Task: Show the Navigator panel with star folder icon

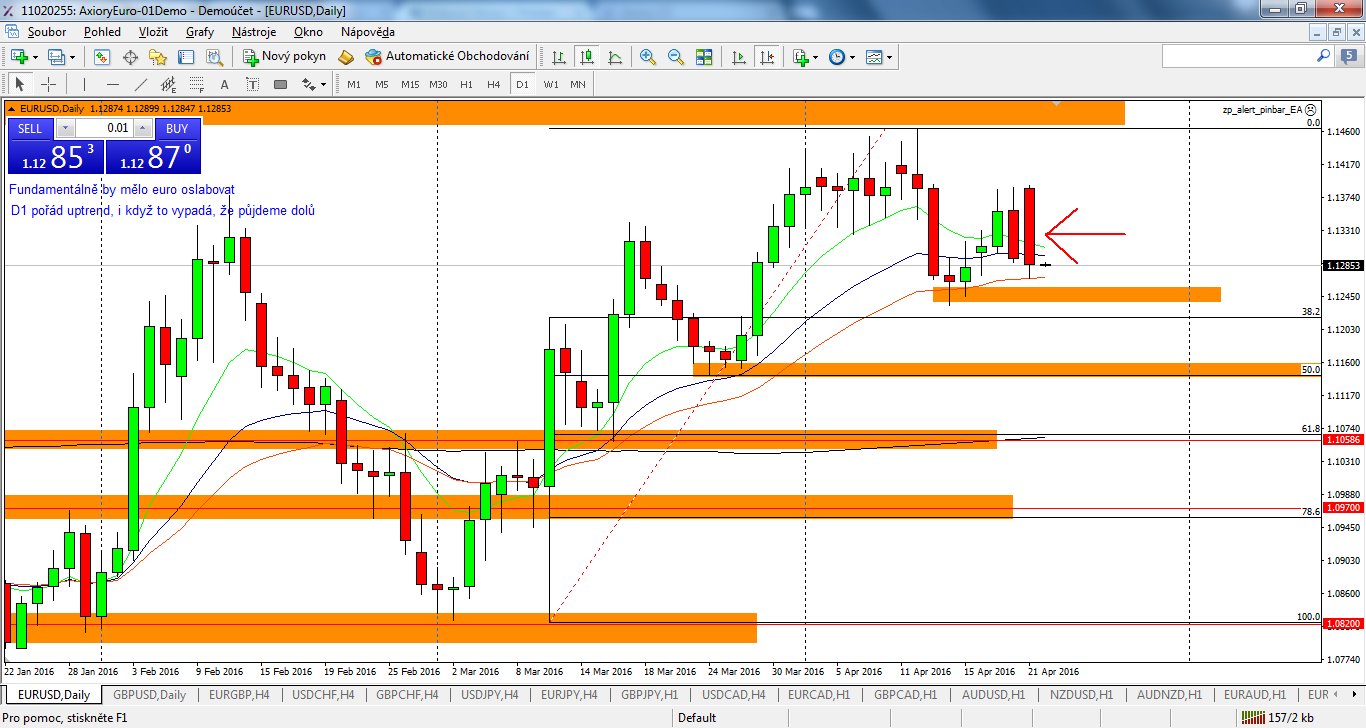Action: pos(158,57)
